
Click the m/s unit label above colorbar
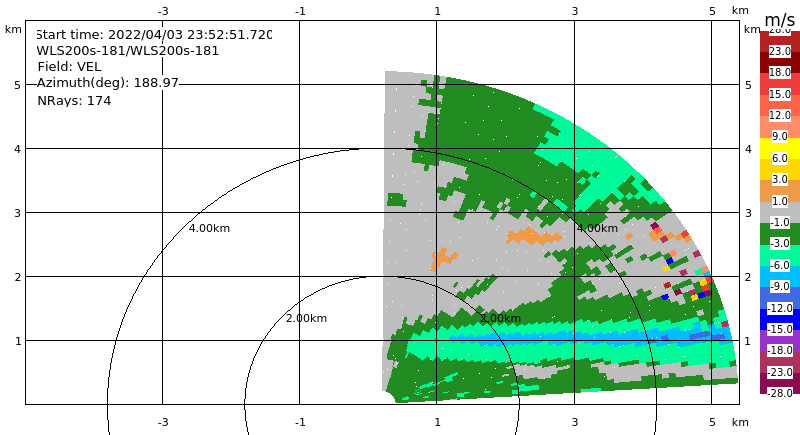(x=780, y=20)
